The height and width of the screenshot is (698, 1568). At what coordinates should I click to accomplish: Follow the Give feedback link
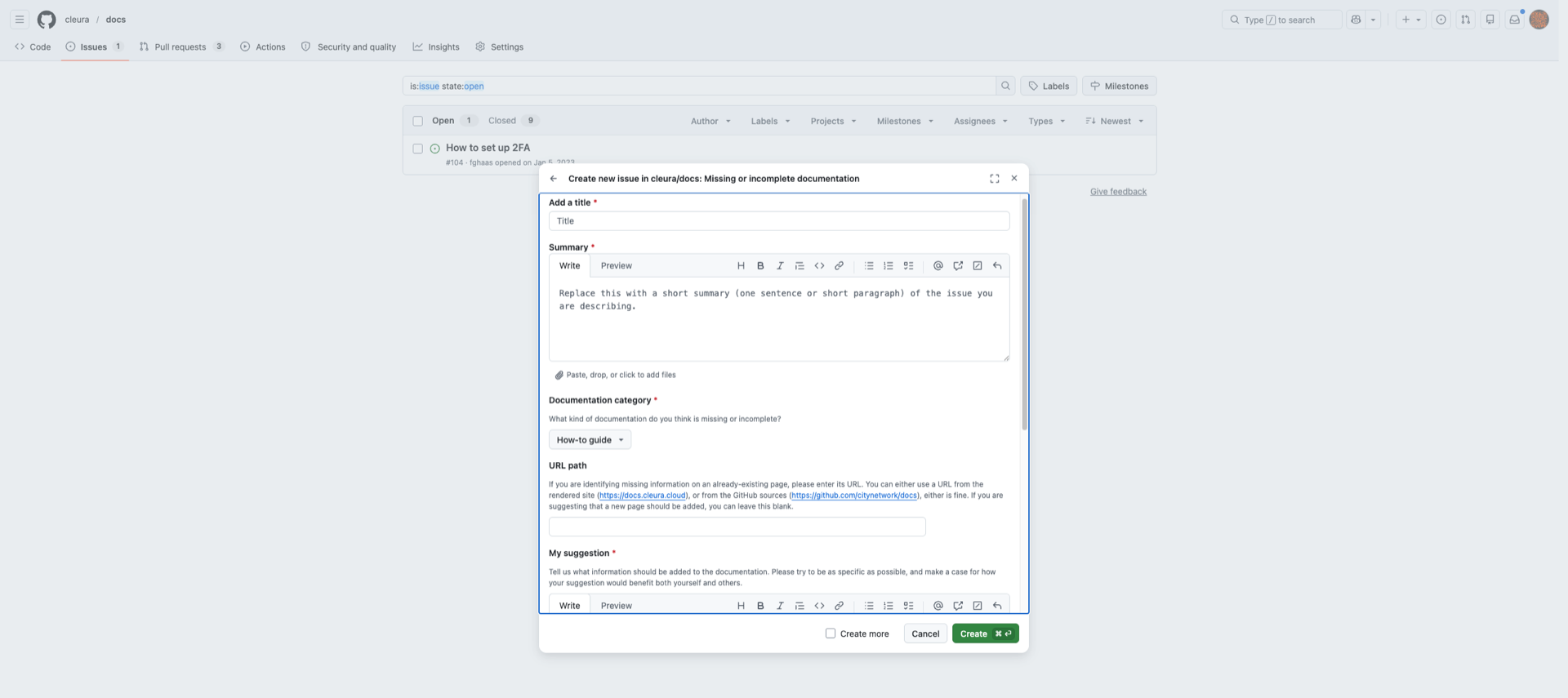(x=1118, y=192)
